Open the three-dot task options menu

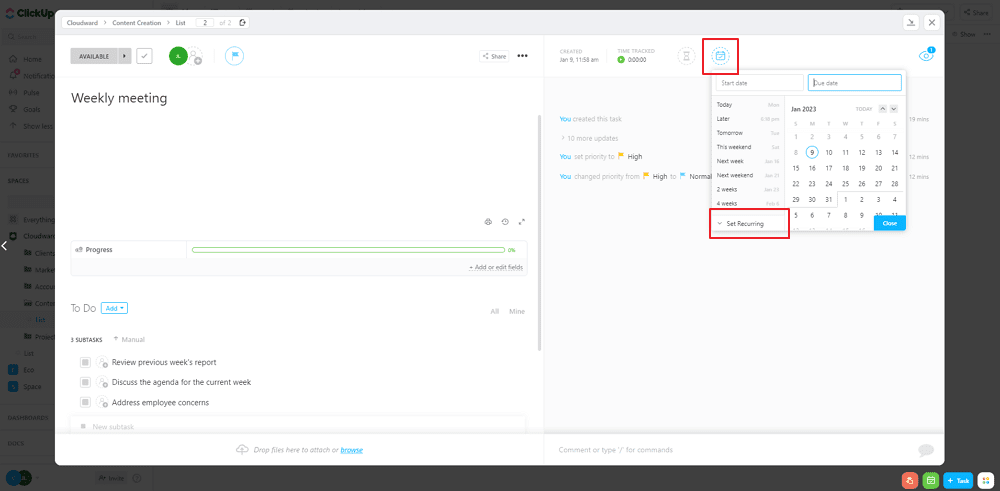point(522,56)
